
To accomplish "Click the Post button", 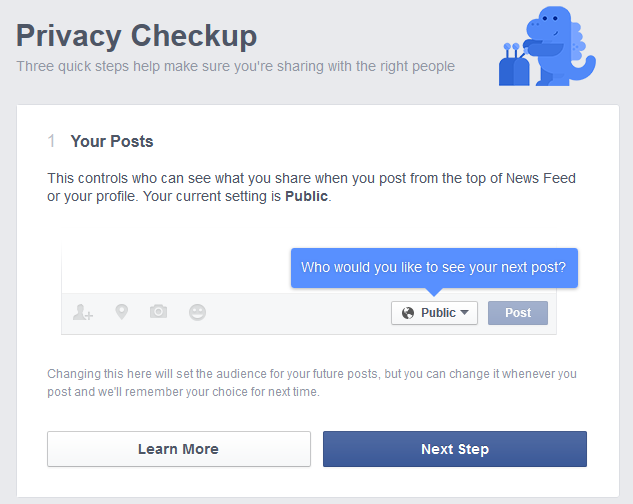I will [x=518, y=313].
